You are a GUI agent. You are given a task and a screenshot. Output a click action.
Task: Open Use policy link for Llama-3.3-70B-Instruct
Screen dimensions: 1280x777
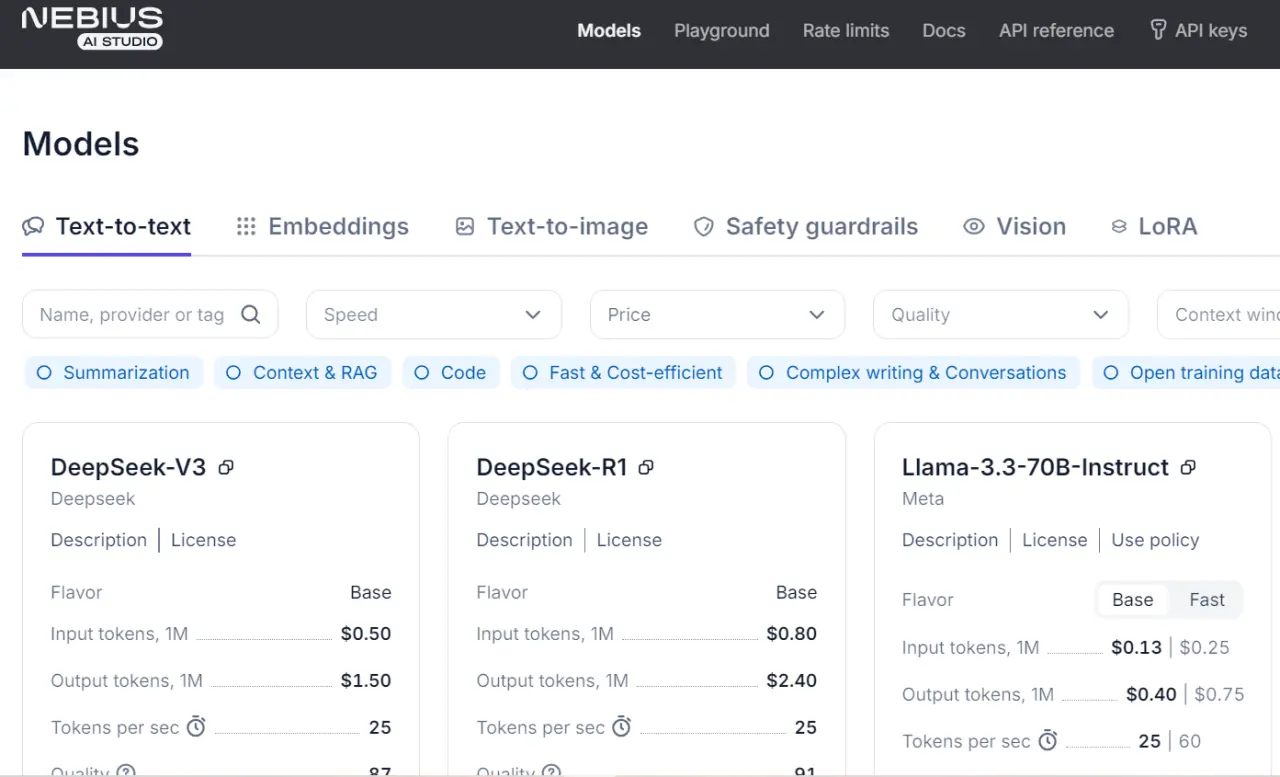point(1155,540)
